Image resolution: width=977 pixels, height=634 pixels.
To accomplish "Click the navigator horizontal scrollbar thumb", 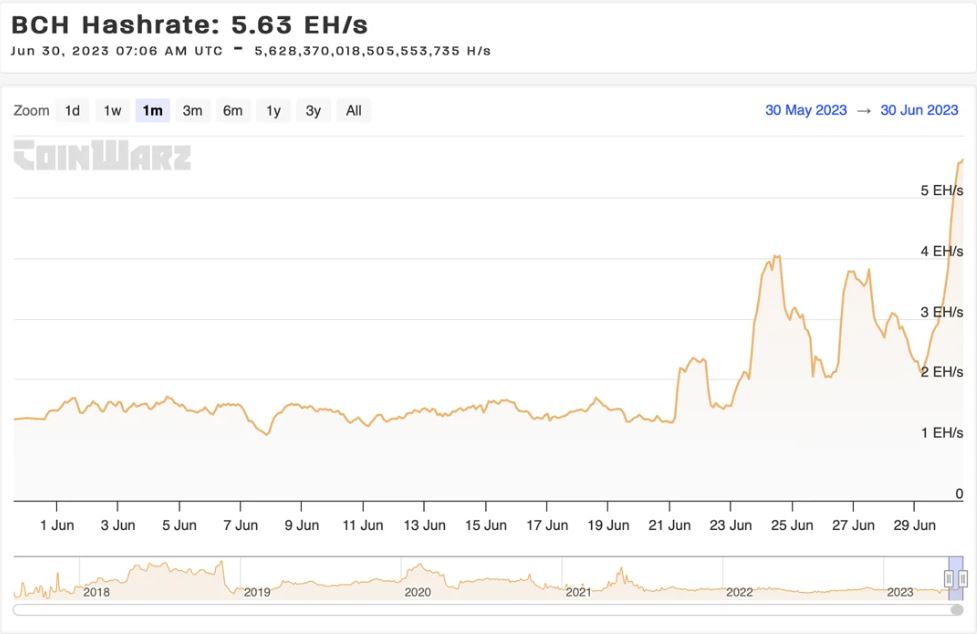I will tap(957, 610).
